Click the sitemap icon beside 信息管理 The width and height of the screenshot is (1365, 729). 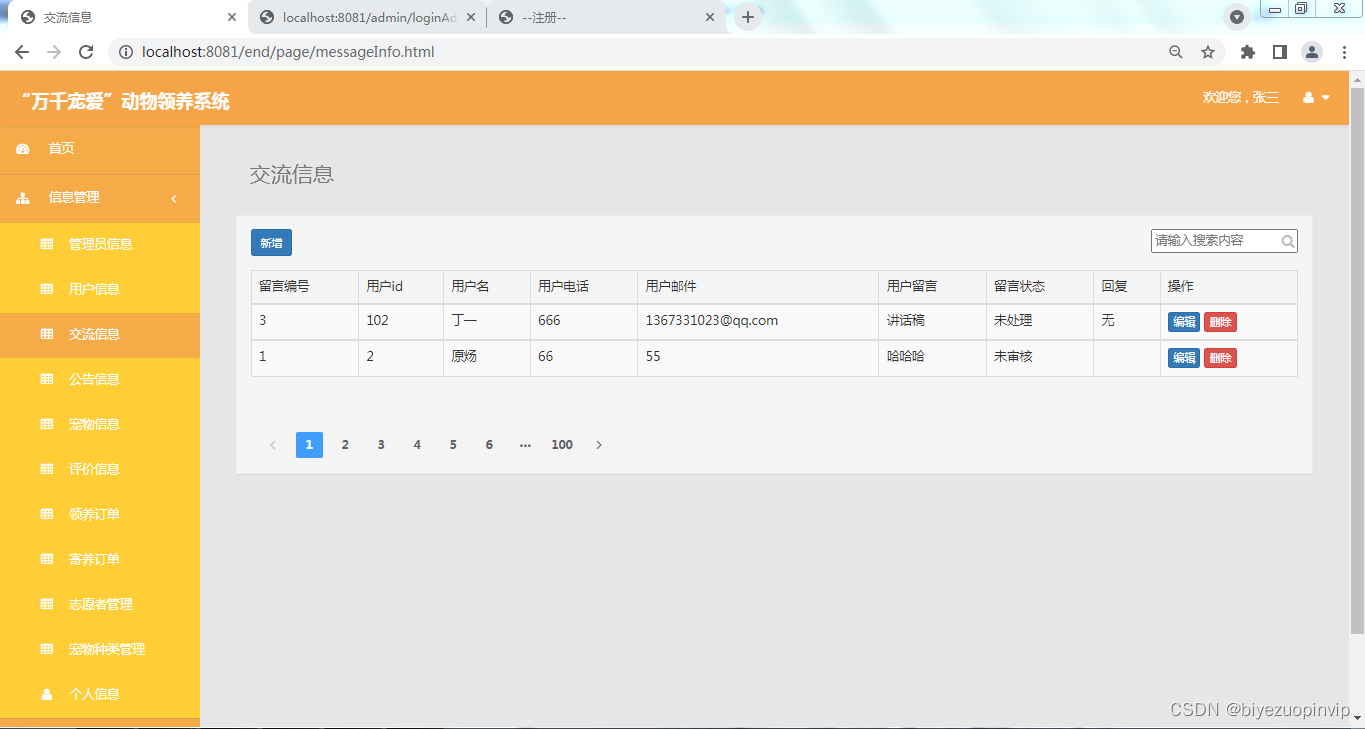(23, 198)
